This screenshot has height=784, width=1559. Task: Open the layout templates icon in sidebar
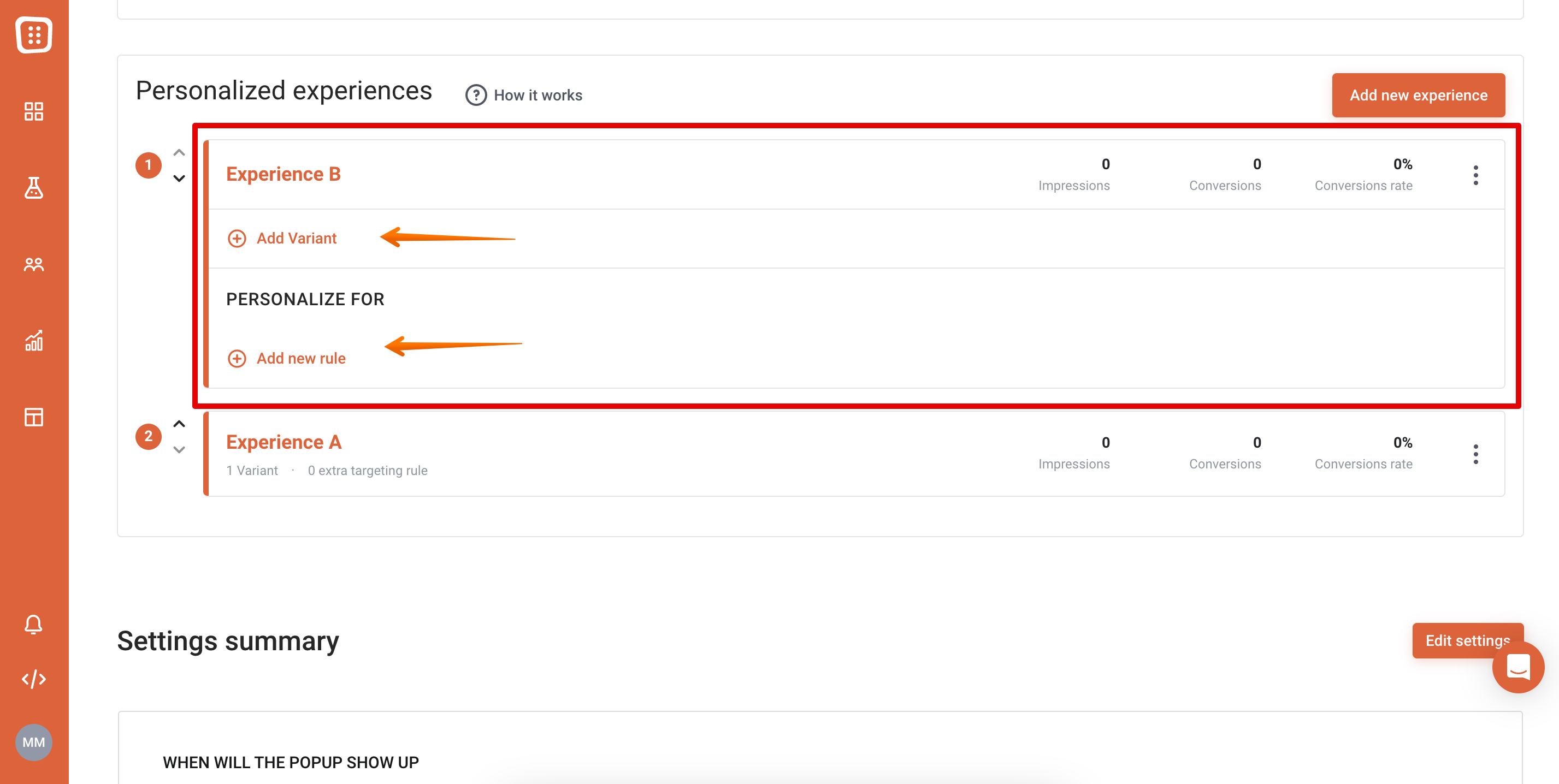point(34,417)
